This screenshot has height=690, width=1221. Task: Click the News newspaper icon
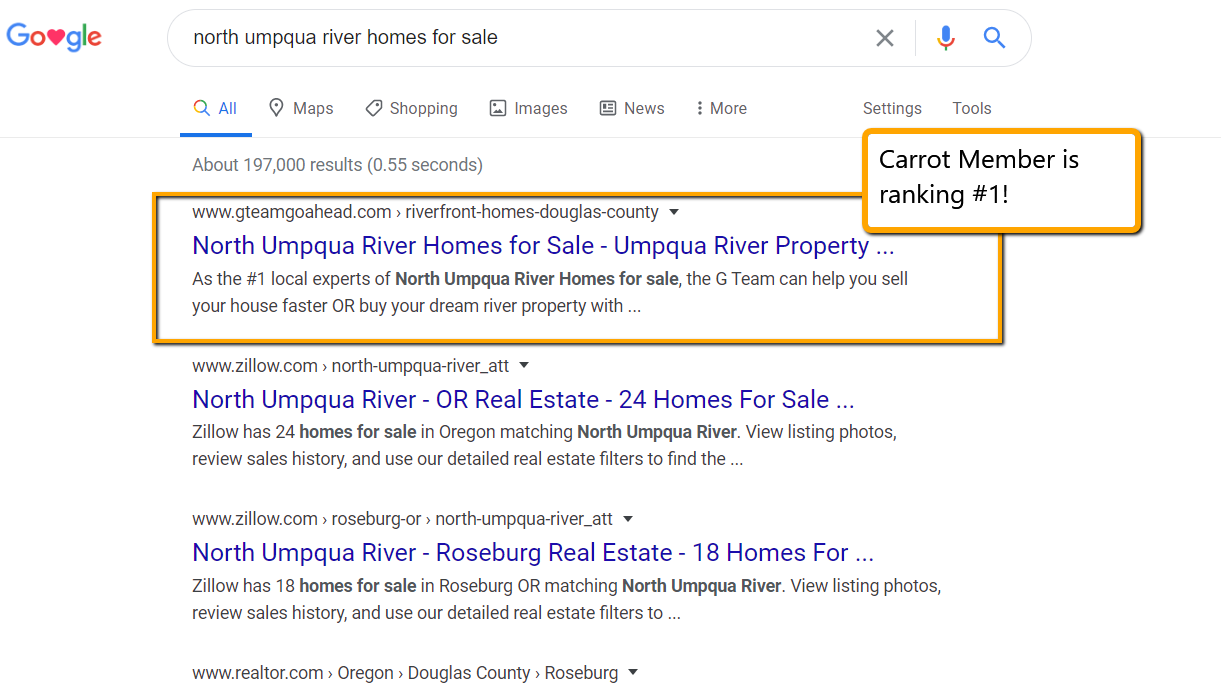[607, 108]
